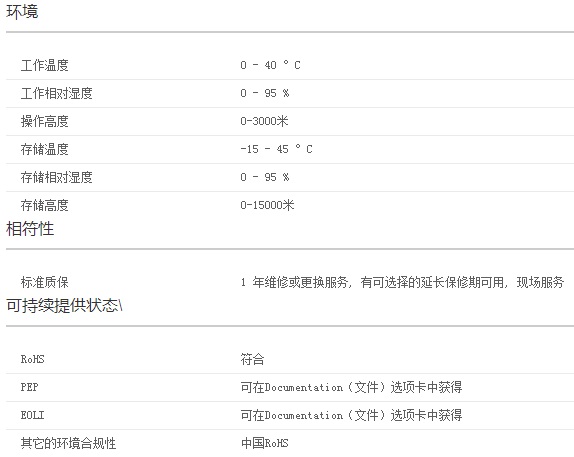The width and height of the screenshot is (574, 457).
Task: Click the 相符性 section heading
Action: (30, 229)
